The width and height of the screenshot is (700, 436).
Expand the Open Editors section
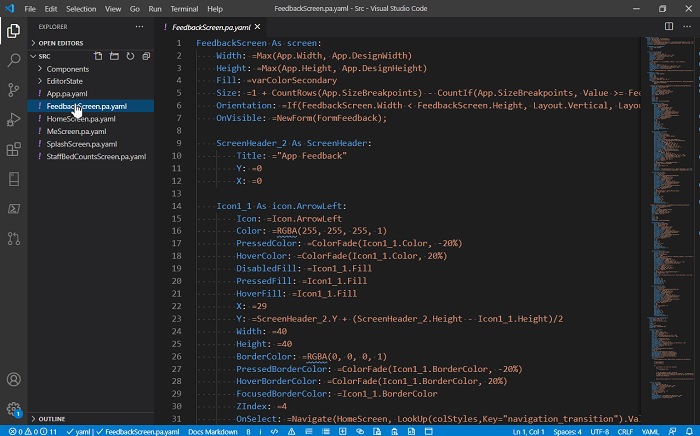(x=60, y=43)
